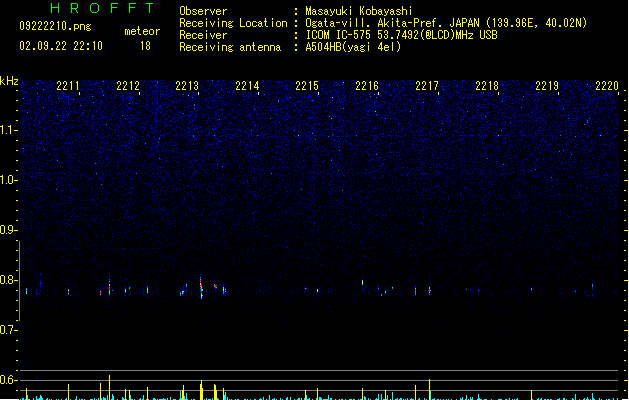
Task: Click the meteor count value 18
Action: click(145, 46)
